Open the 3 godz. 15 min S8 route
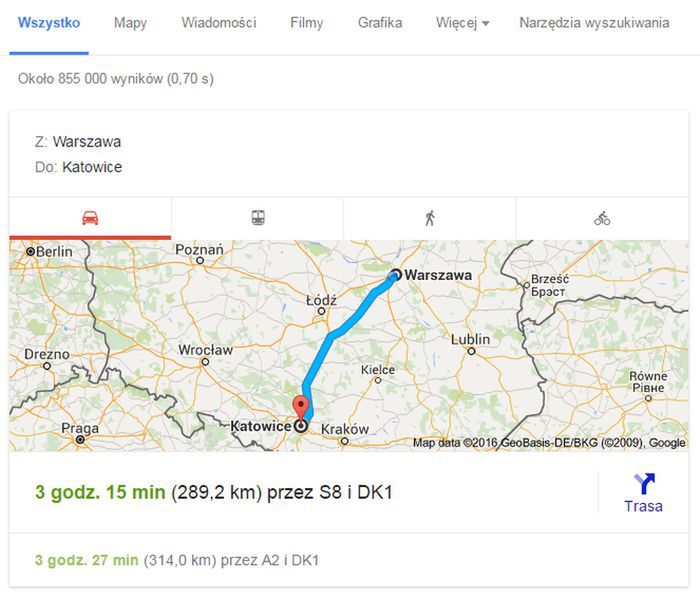 [x=213, y=492]
